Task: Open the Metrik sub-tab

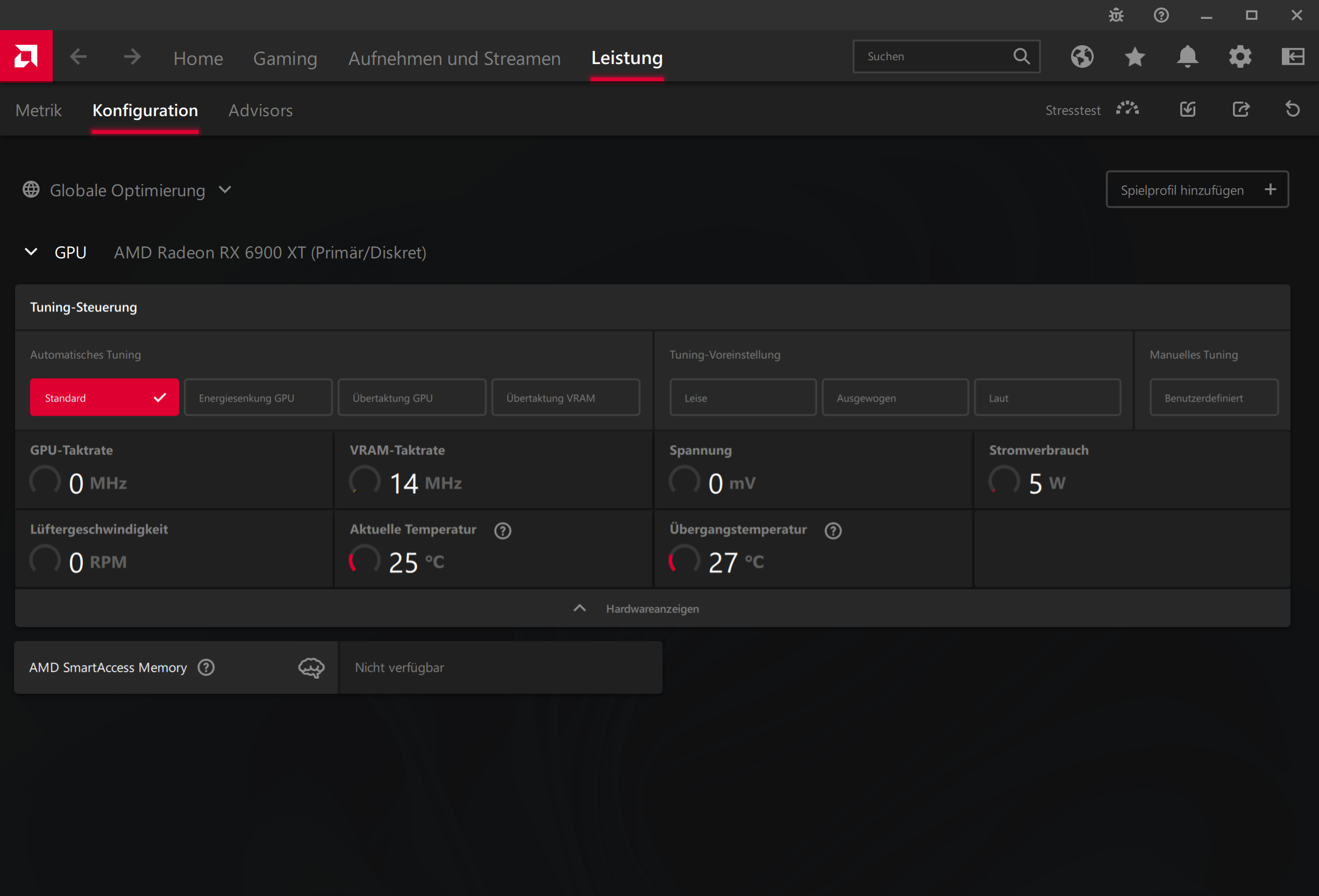Action: pos(38,110)
